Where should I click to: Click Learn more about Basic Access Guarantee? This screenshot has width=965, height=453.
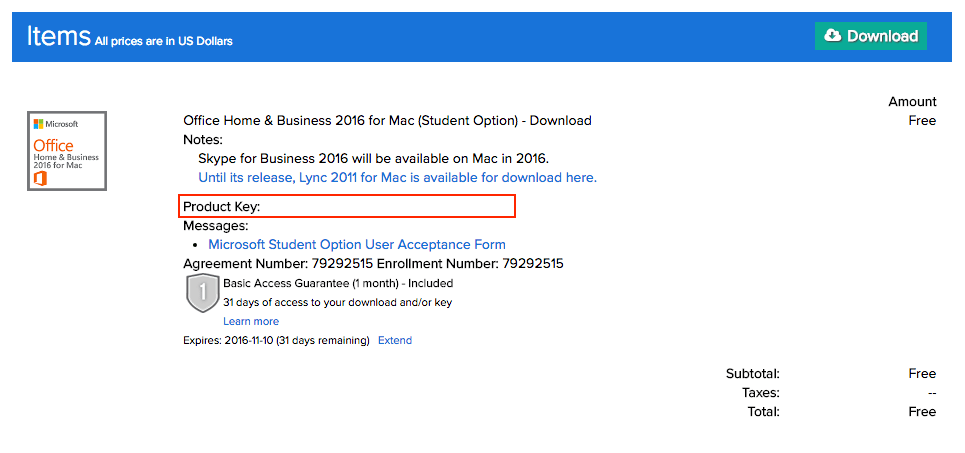(251, 321)
